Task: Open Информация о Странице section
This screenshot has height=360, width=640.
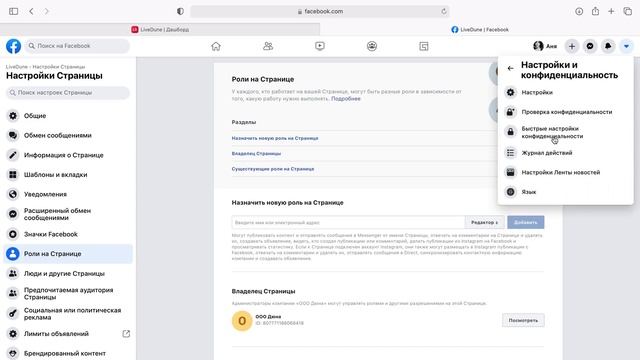Action: (68, 155)
